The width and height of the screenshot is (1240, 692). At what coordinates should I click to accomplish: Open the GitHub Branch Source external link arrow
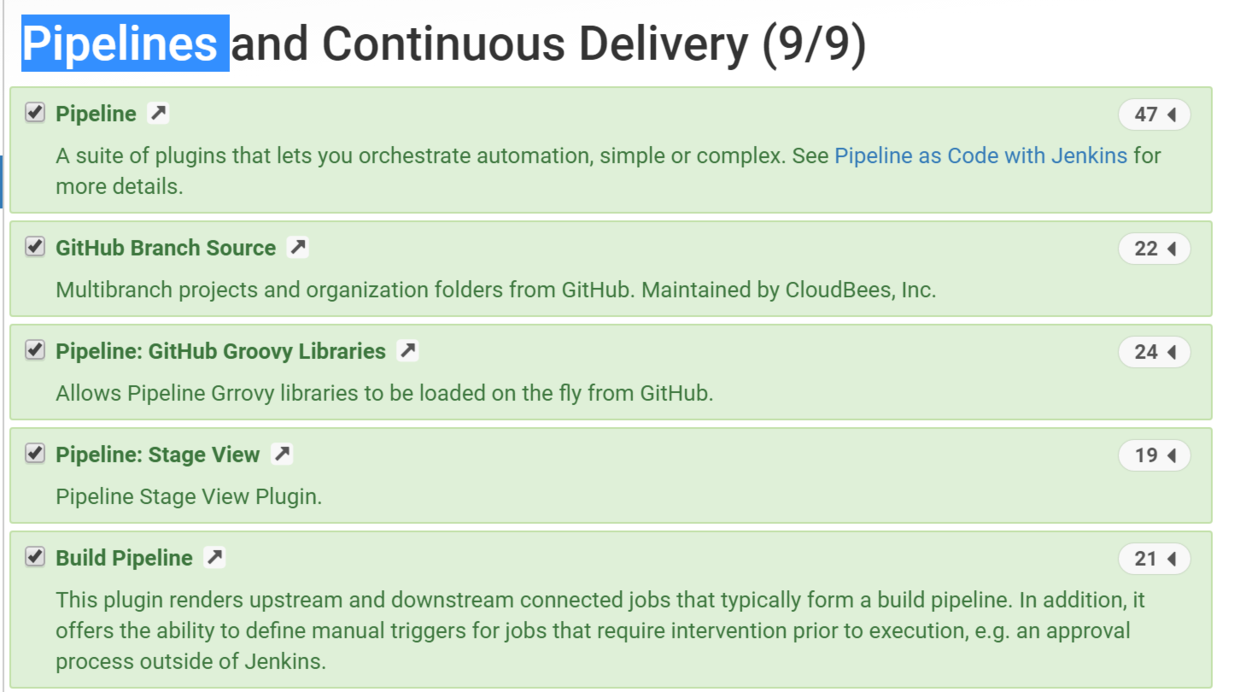pos(296,247)
